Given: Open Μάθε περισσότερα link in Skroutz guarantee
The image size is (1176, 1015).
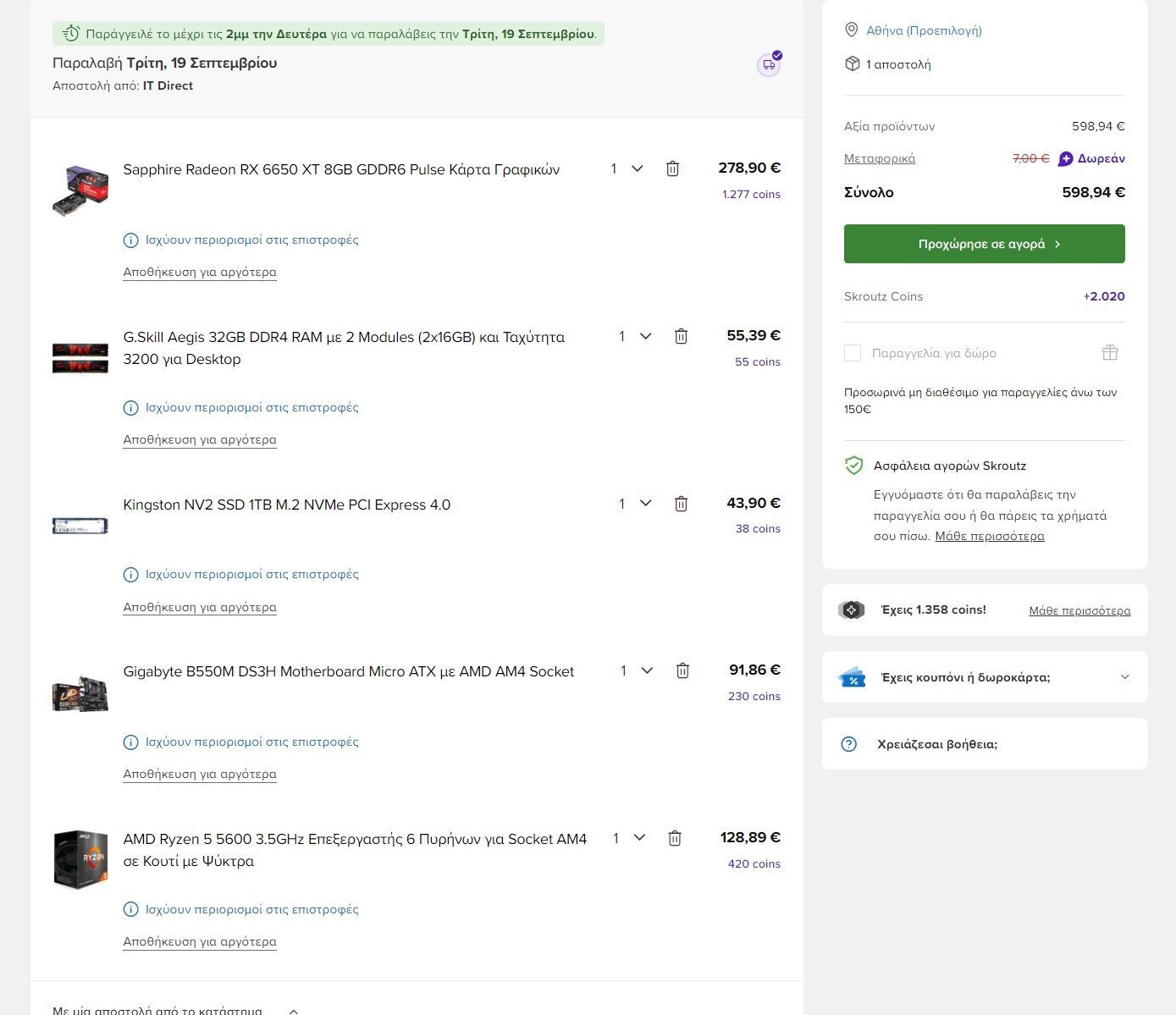Looking at the screenshot, I should coord(990,536).
